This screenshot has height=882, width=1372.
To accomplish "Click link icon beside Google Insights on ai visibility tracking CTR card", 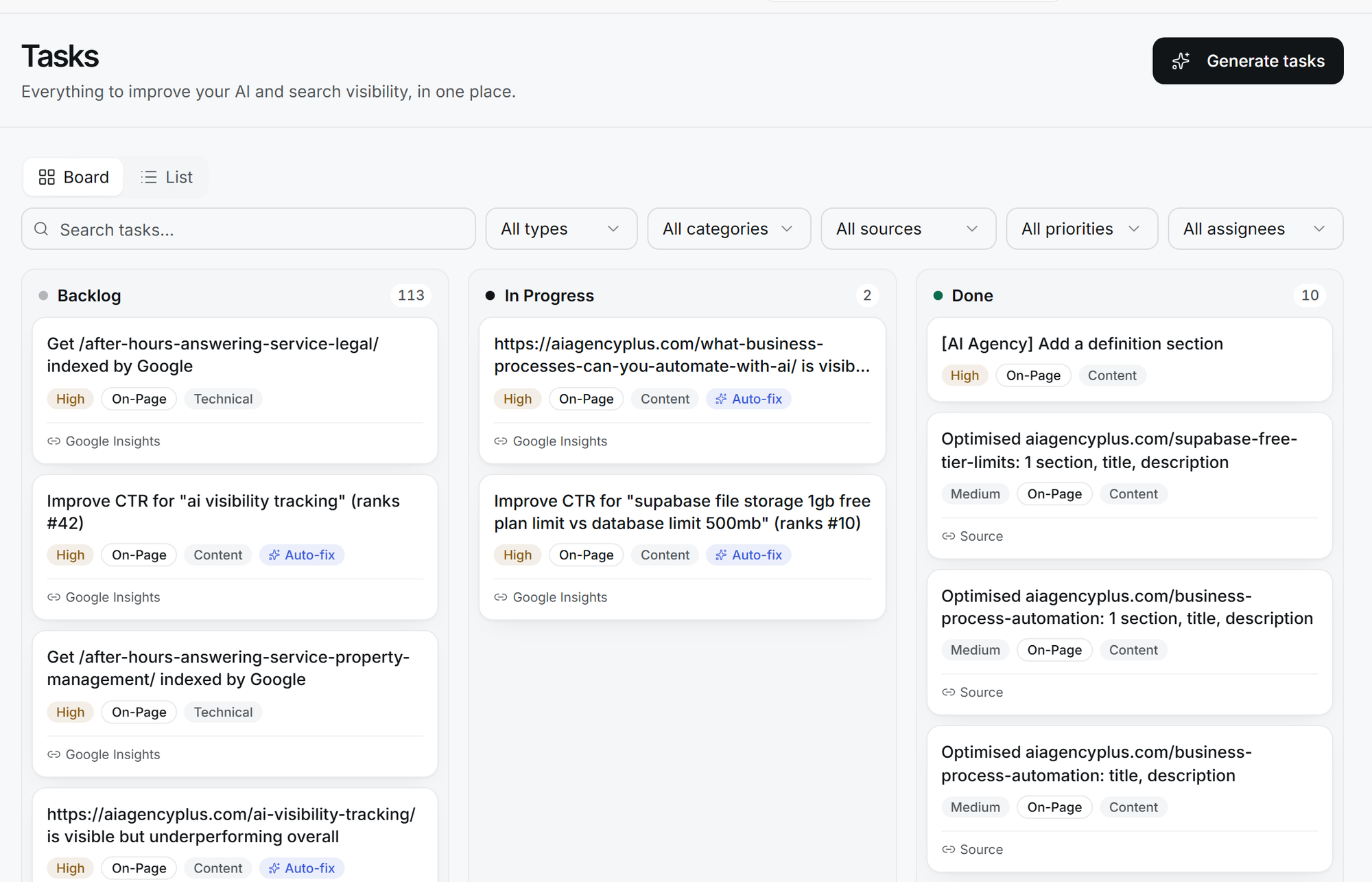I will (x=54, y=597).
